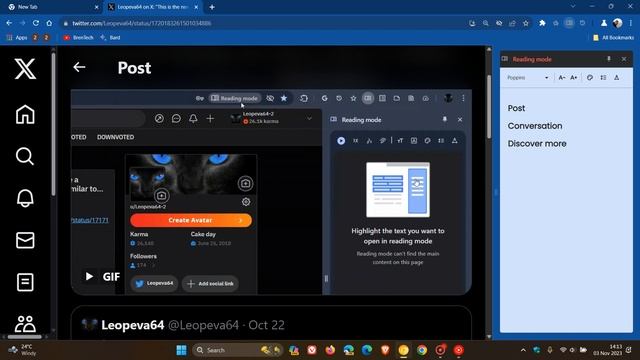Show hidden system tray icons
This screenshot has height=360, width=640.
tap(523, 350)
